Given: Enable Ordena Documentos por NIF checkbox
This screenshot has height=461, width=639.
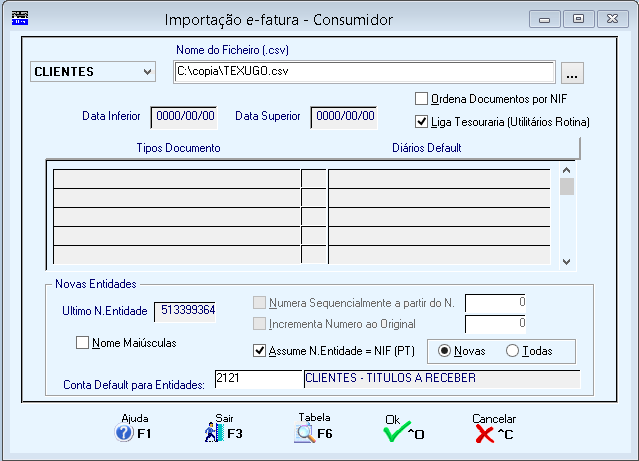Looking at the screenshot, I should [x=421, y=99].
